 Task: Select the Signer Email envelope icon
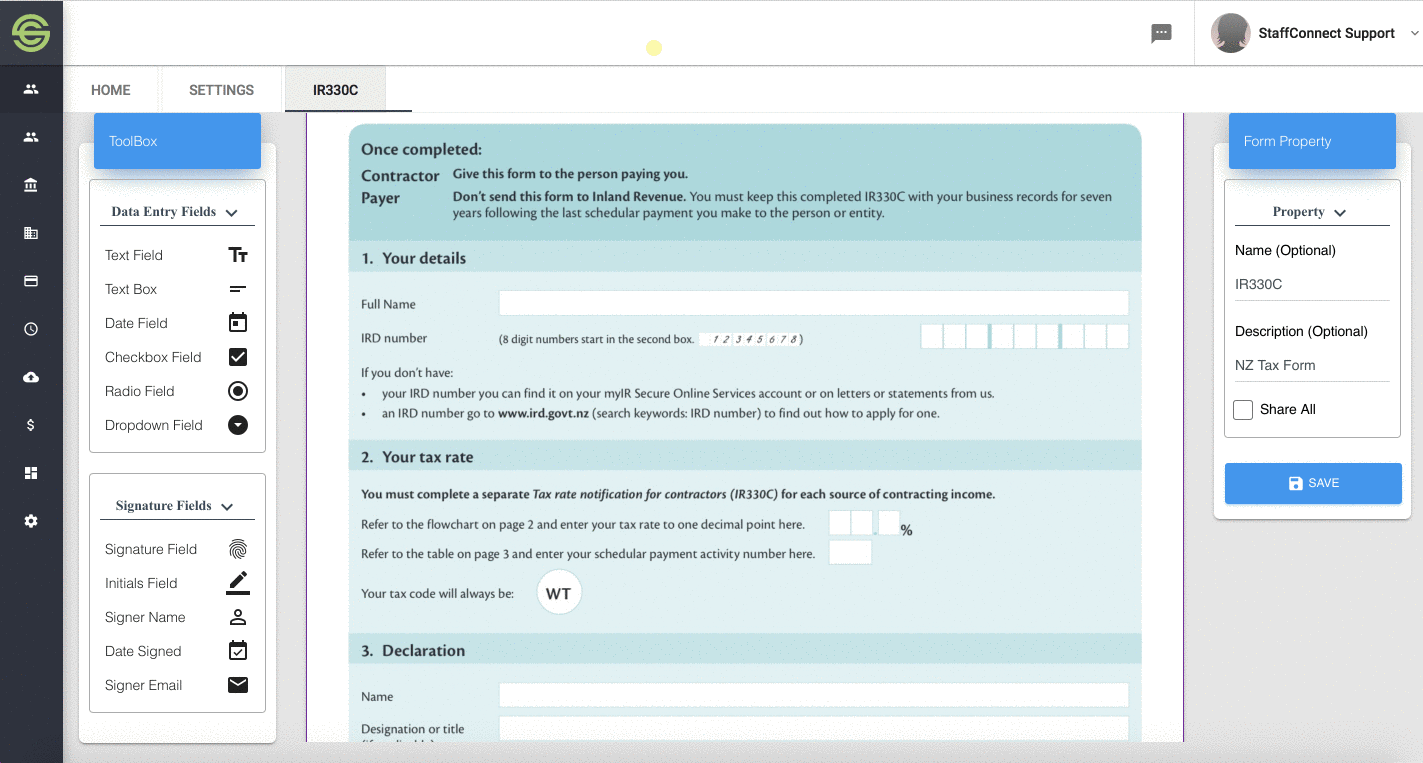click(x=238, y=685)
